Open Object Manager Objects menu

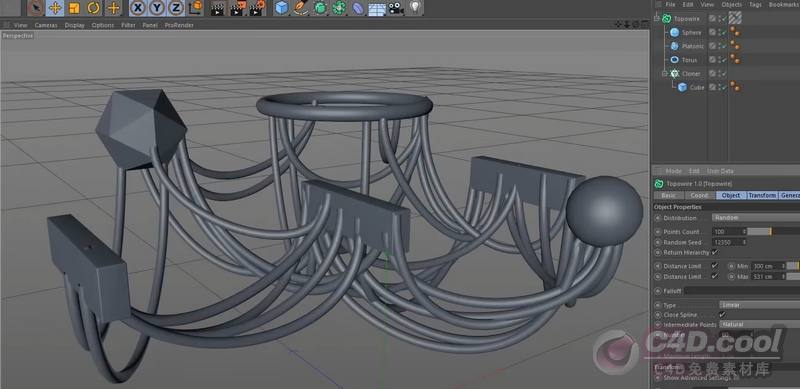point(732,4)
